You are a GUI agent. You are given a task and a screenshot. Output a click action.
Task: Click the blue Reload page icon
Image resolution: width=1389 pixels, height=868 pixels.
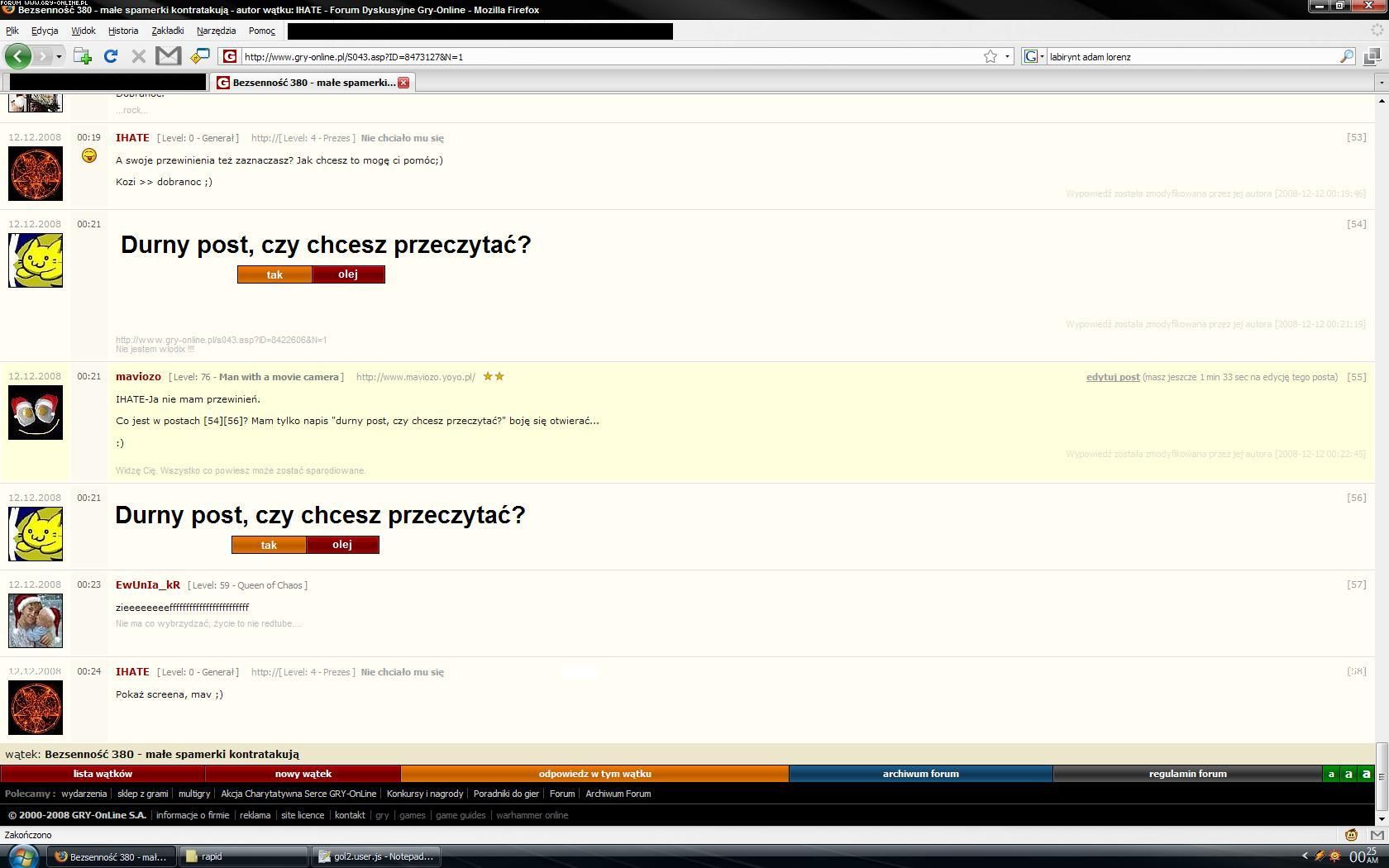111,56
